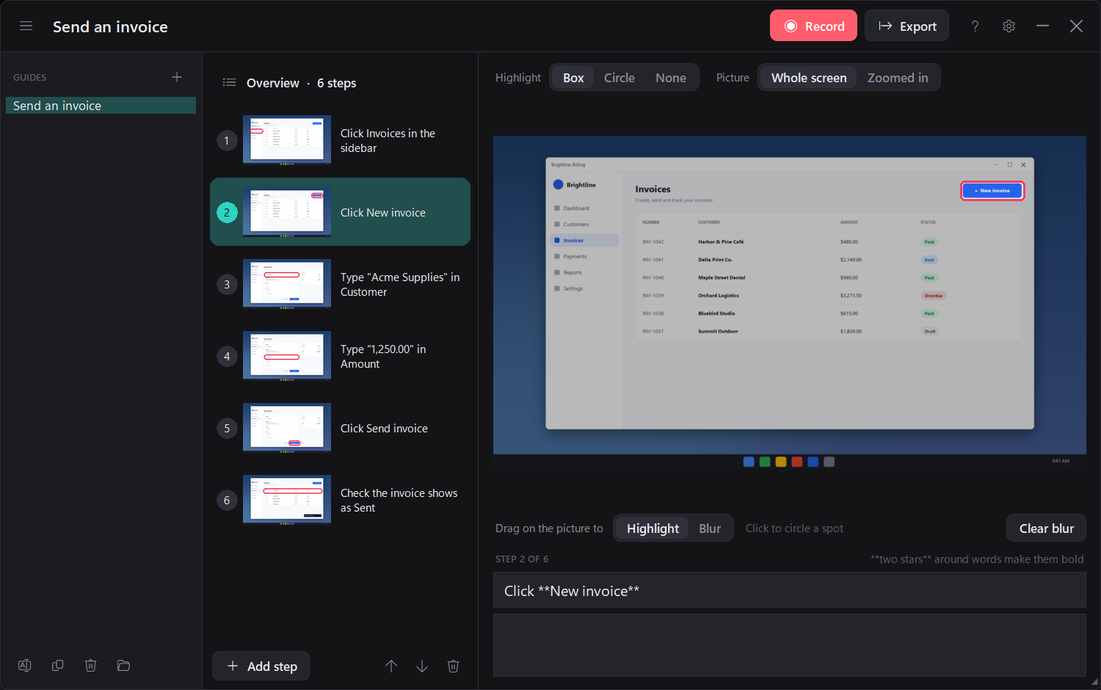The image size is (1101, 690).
Task: Click Harbor & Pine Café row in picture
Action: click(x=828, y=241)
